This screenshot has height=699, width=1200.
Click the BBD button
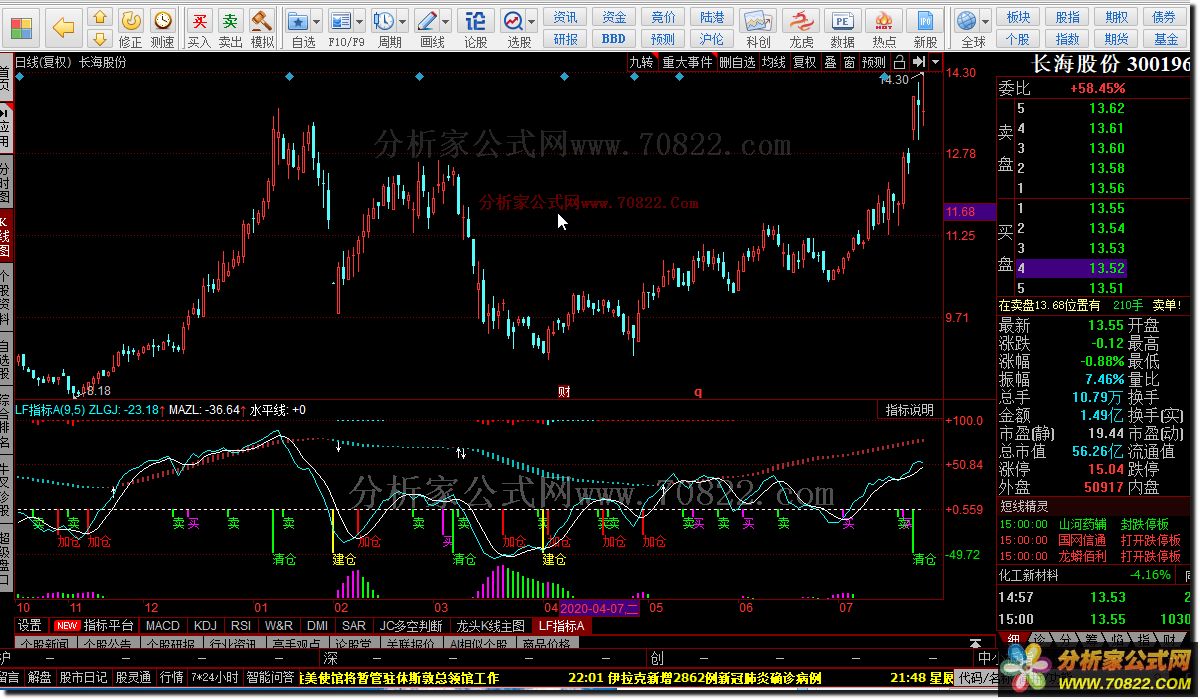(613, 39)
